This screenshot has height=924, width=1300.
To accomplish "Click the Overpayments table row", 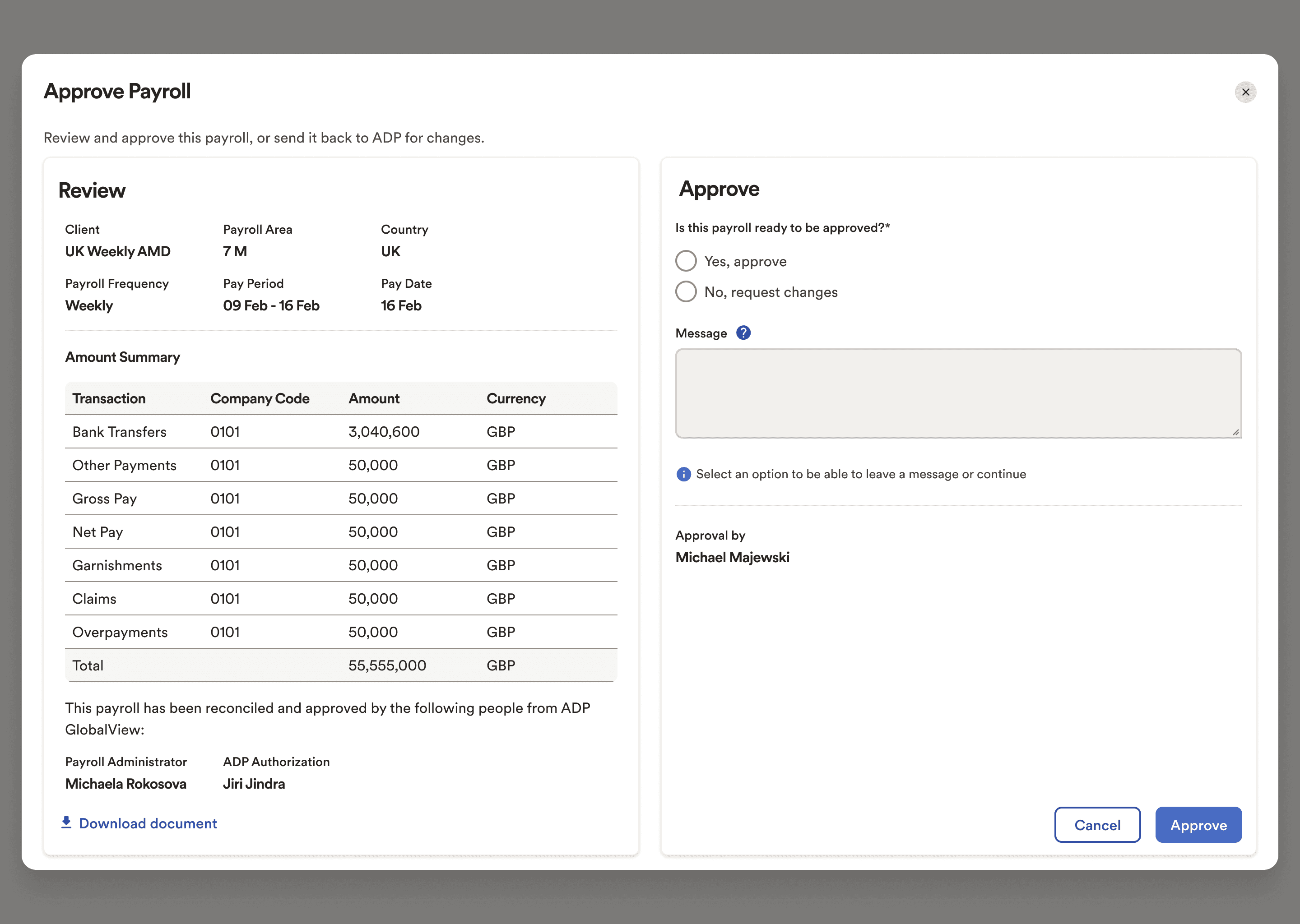I will click(x=340, y=632).
